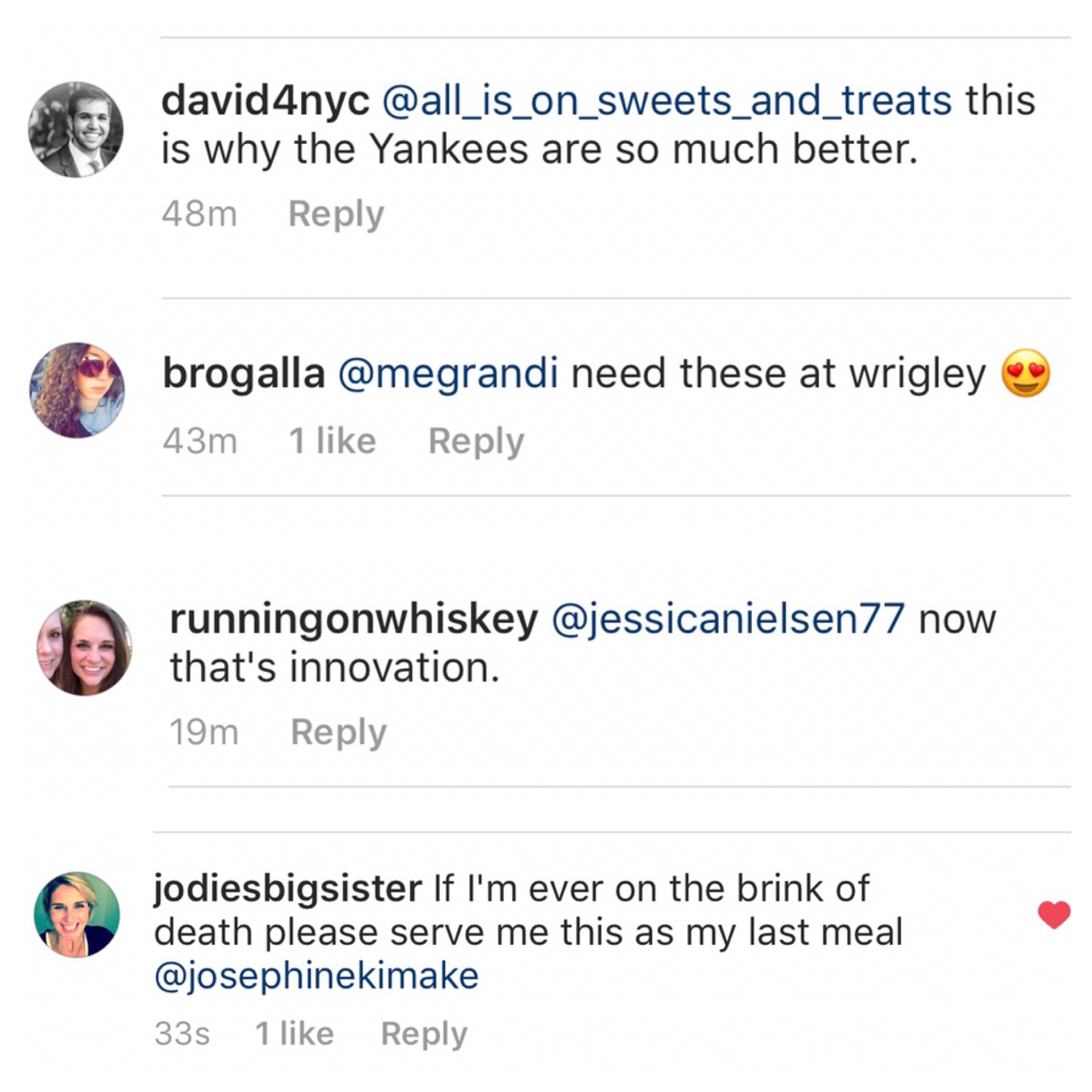Open brogalla username link
The height and width of the screenshot is (1092, 1092).
244,374
